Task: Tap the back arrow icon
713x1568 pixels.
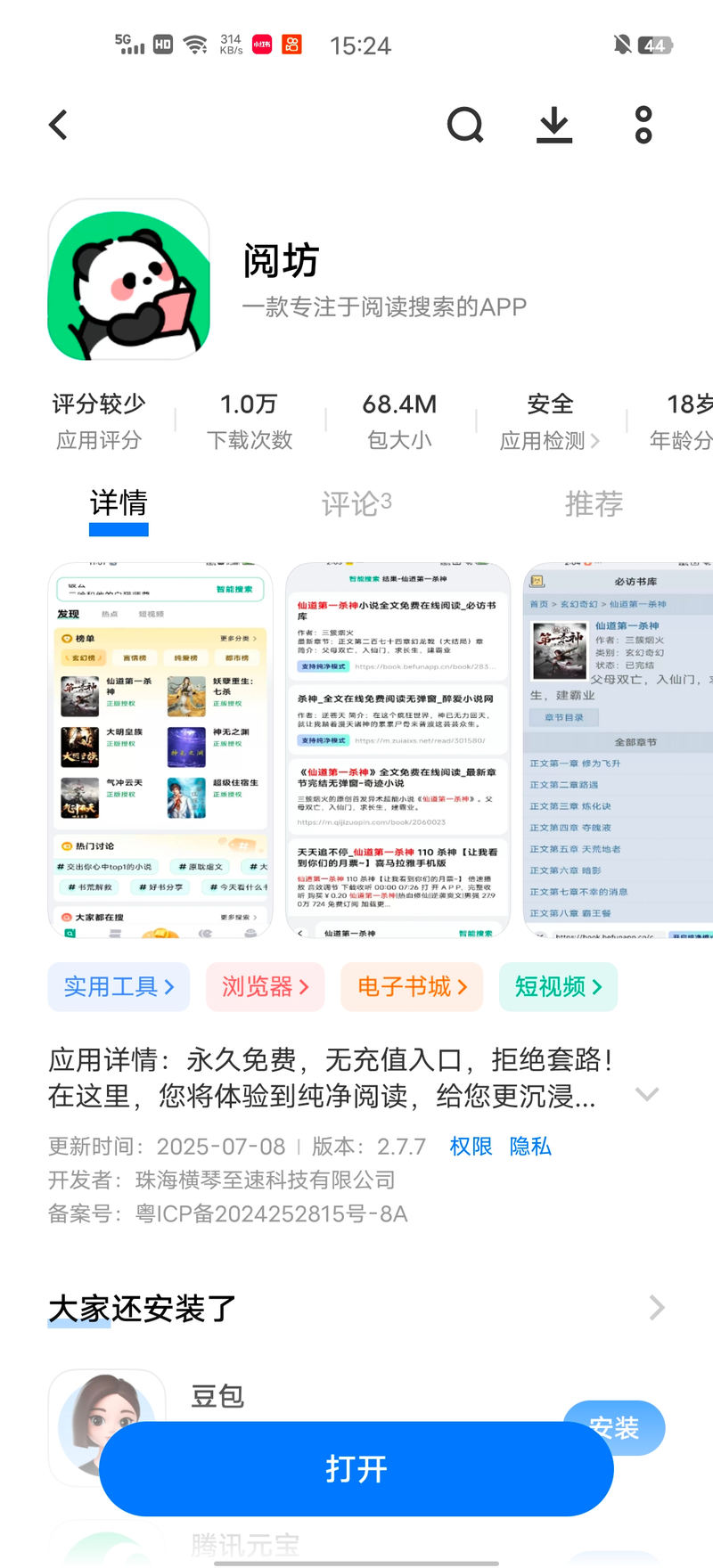Action: point(59,126)
